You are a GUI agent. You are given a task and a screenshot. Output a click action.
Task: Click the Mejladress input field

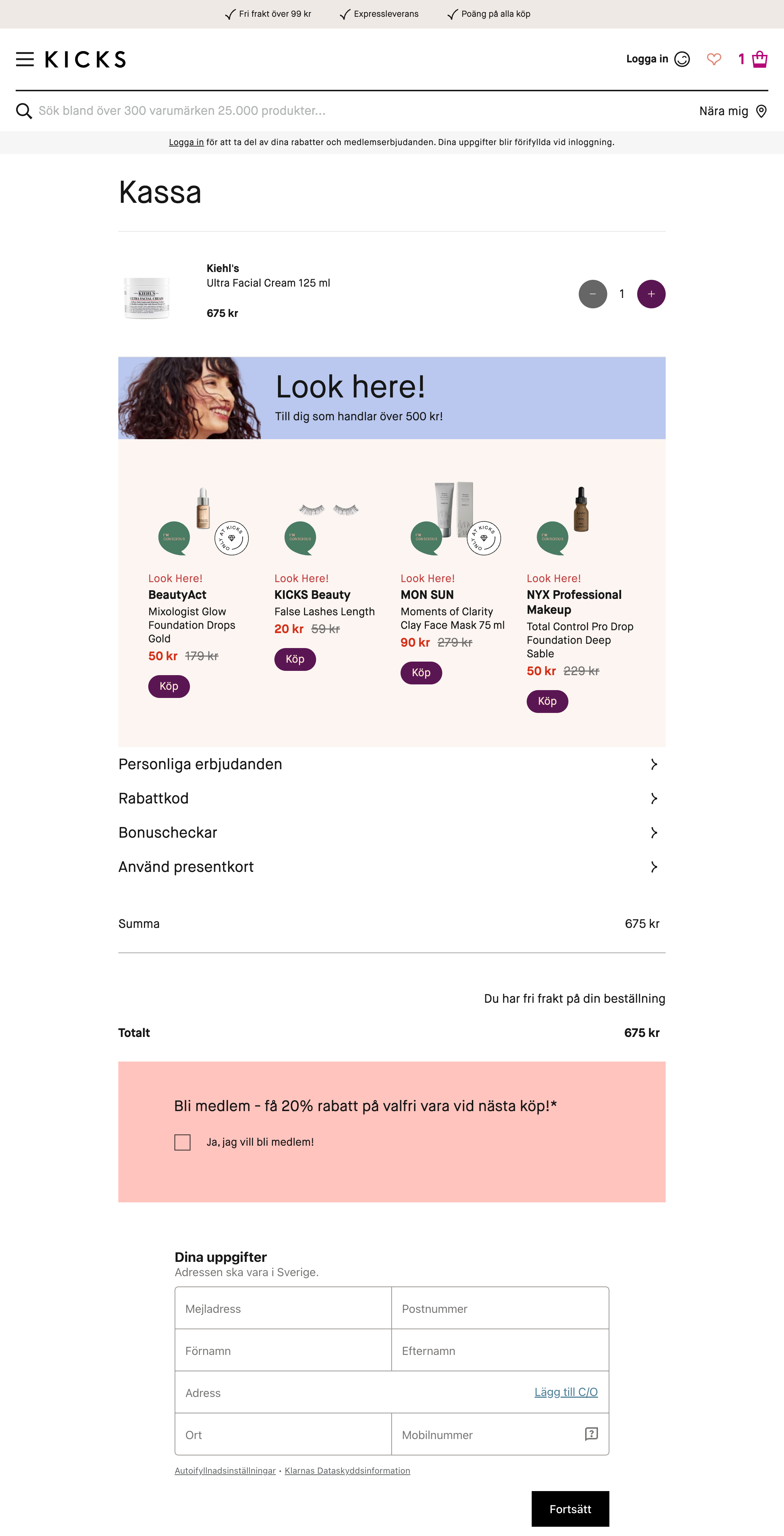tap(283, 1308)
